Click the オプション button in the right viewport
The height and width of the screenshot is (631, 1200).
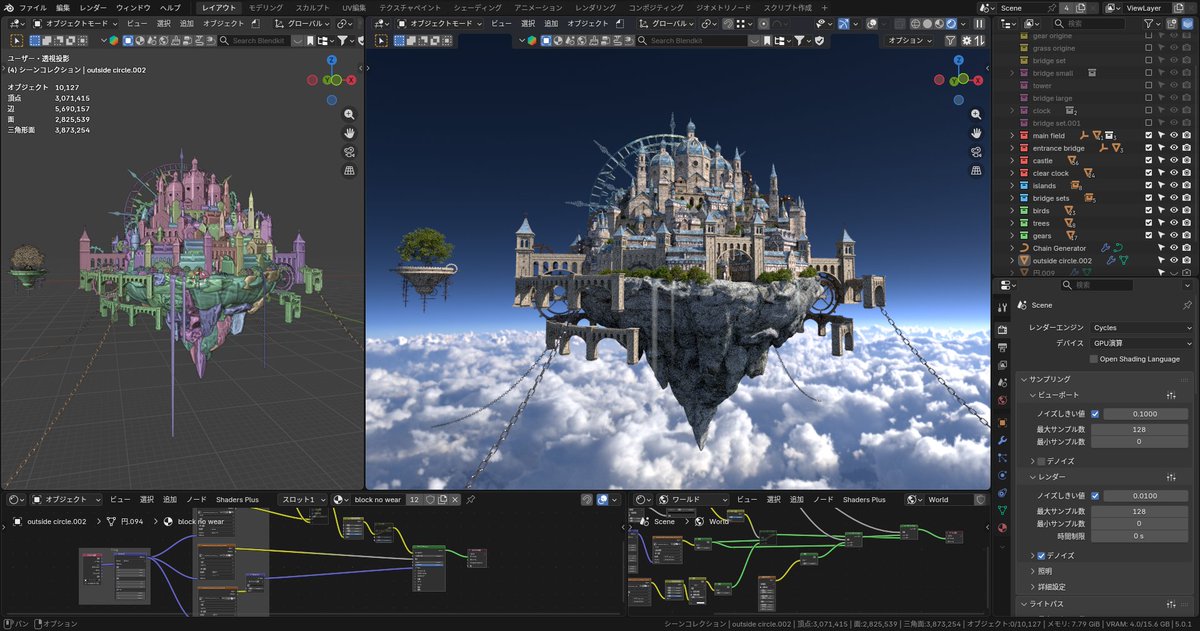[909, 41]
